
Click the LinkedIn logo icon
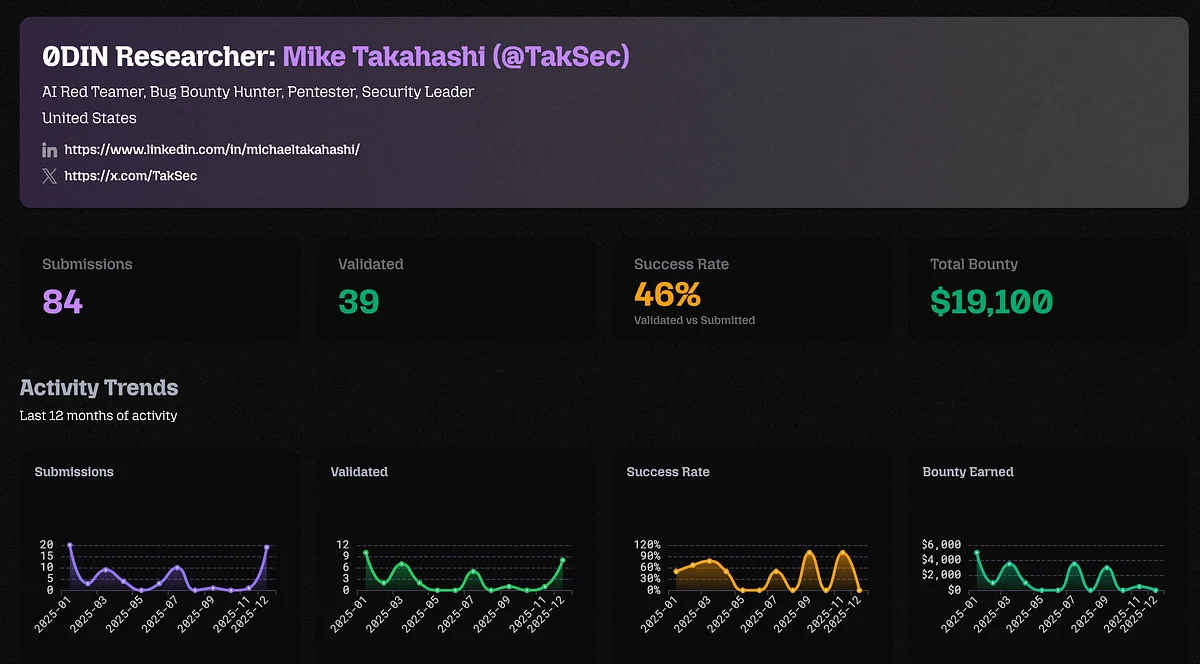tap(50, 150)
